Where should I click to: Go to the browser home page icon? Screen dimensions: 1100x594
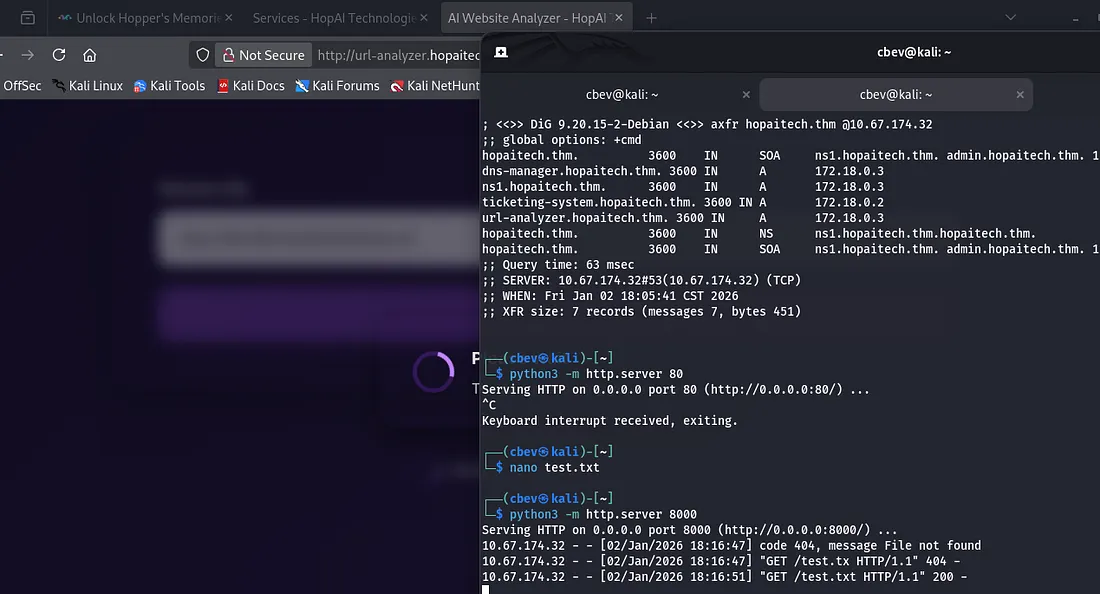90,55
